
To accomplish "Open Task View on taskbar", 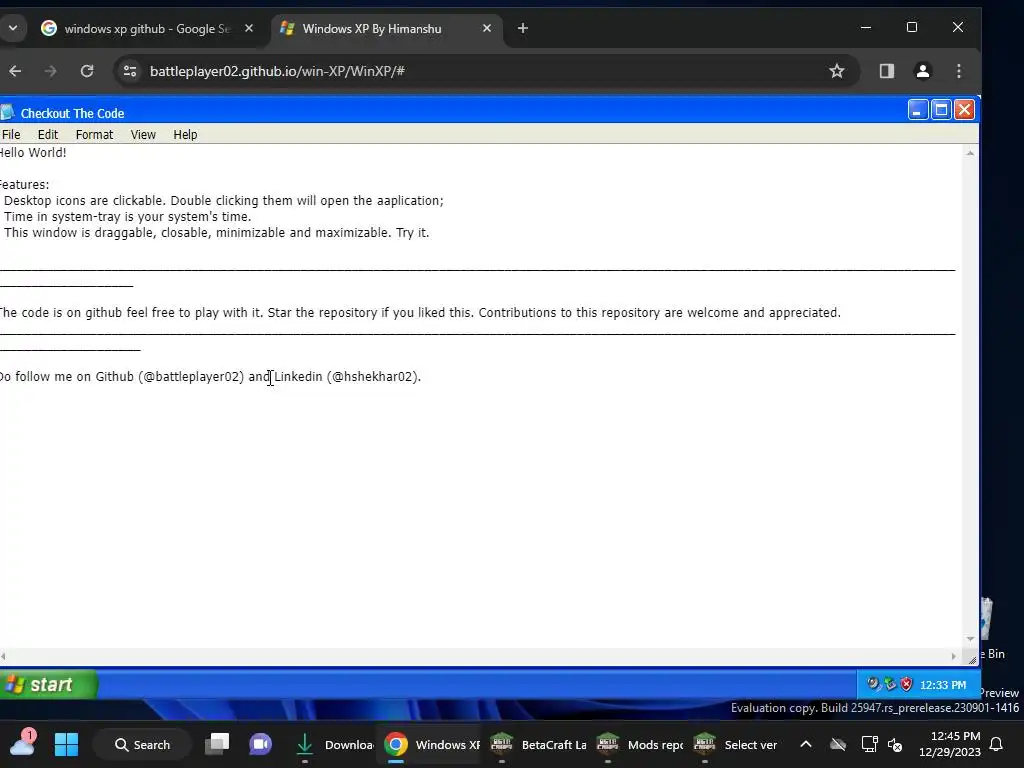I will point(217,744).
